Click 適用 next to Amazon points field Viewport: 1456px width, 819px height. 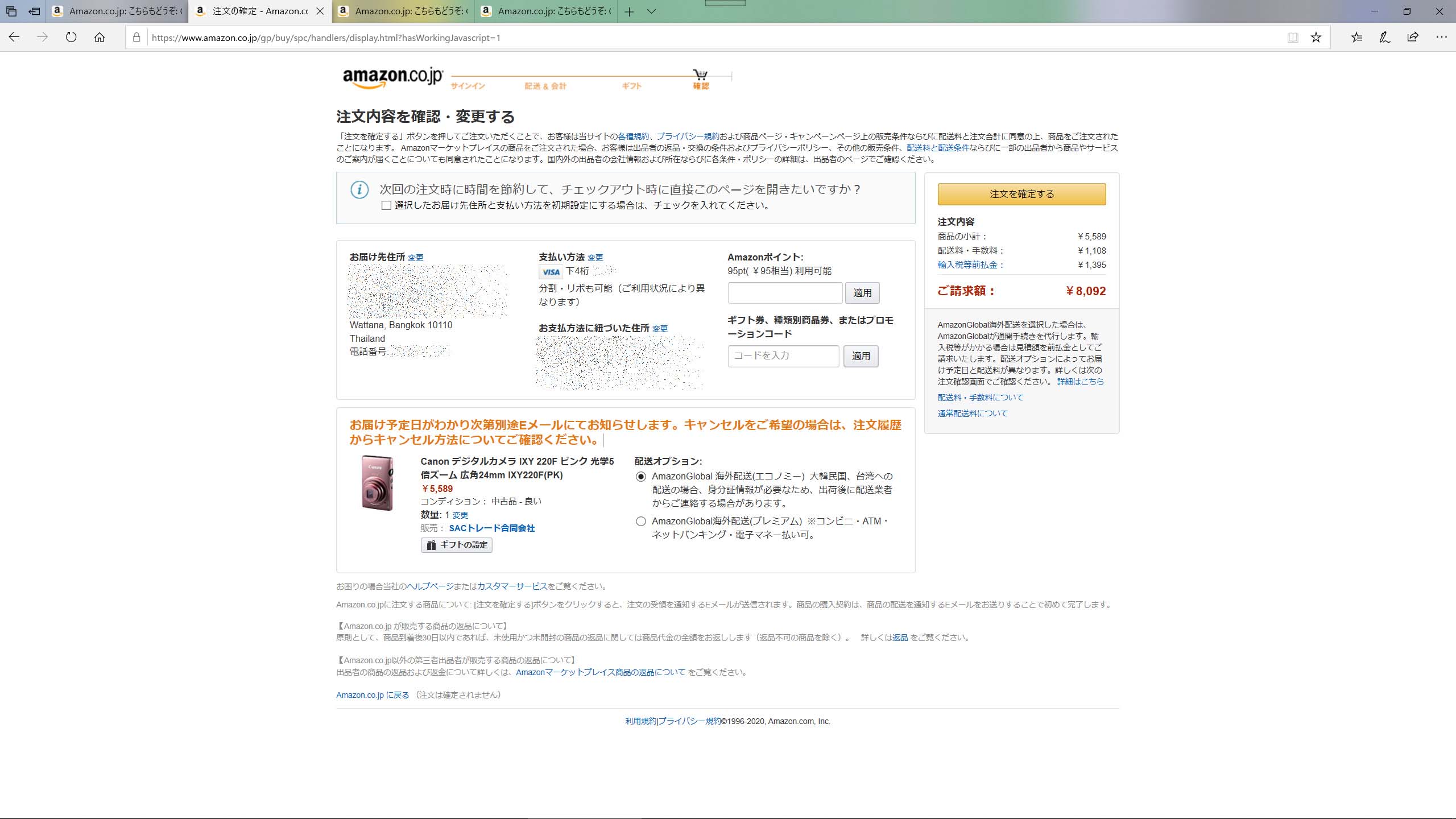[x=862, y=292]
